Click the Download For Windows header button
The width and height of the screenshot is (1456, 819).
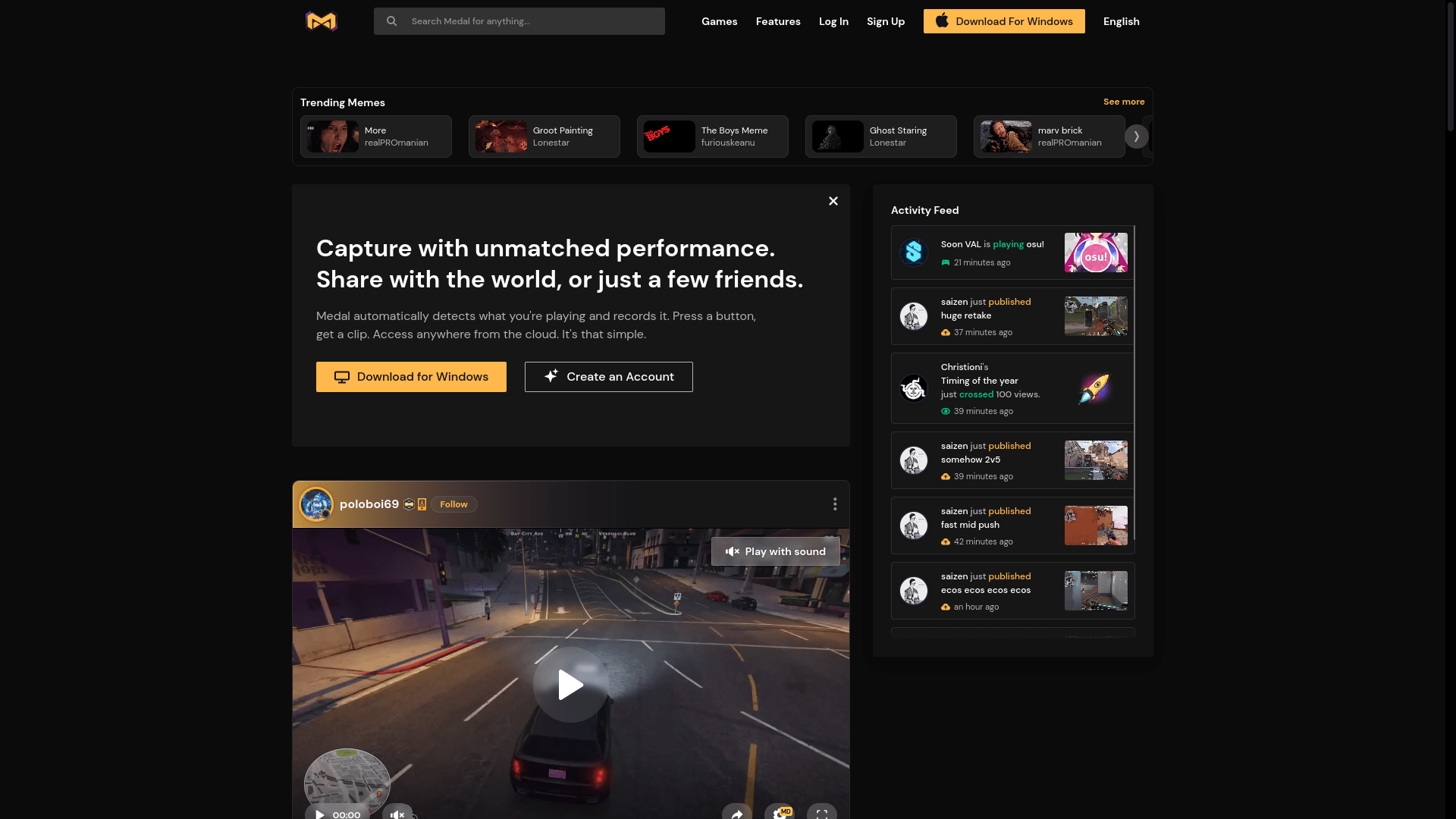click(x=1004, y=21)
